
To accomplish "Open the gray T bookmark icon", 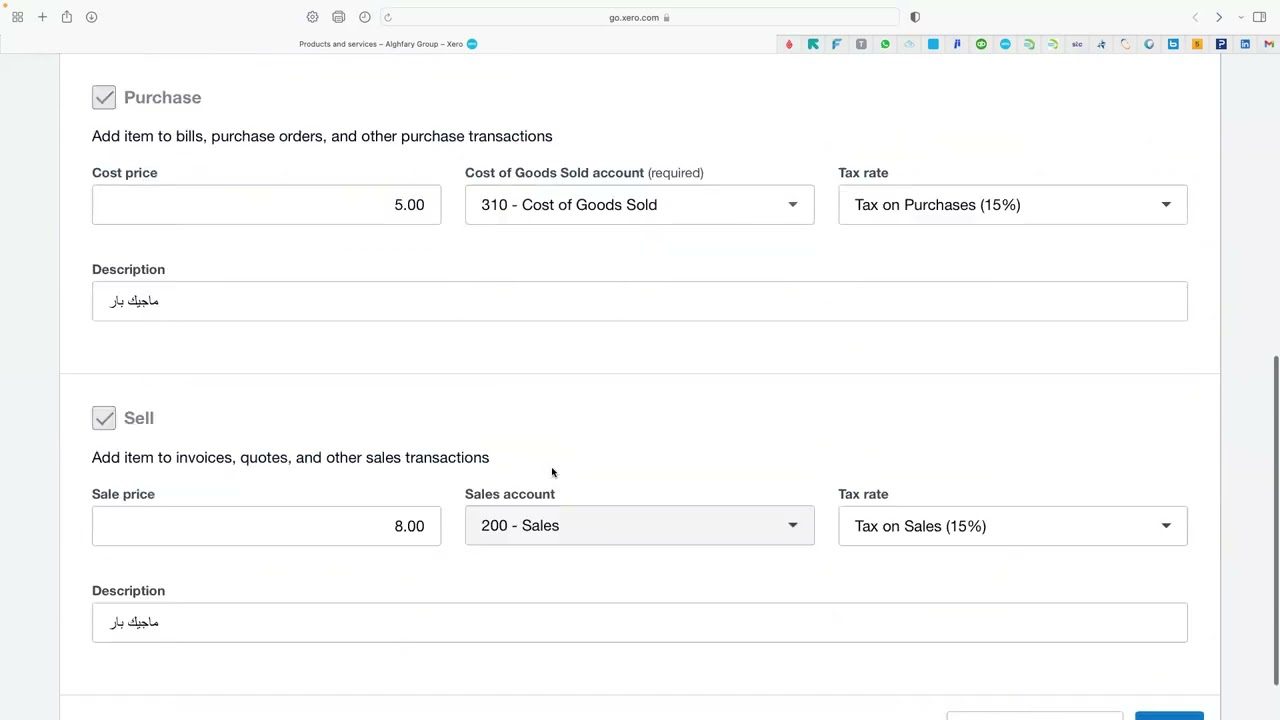I will coord(861,44).
